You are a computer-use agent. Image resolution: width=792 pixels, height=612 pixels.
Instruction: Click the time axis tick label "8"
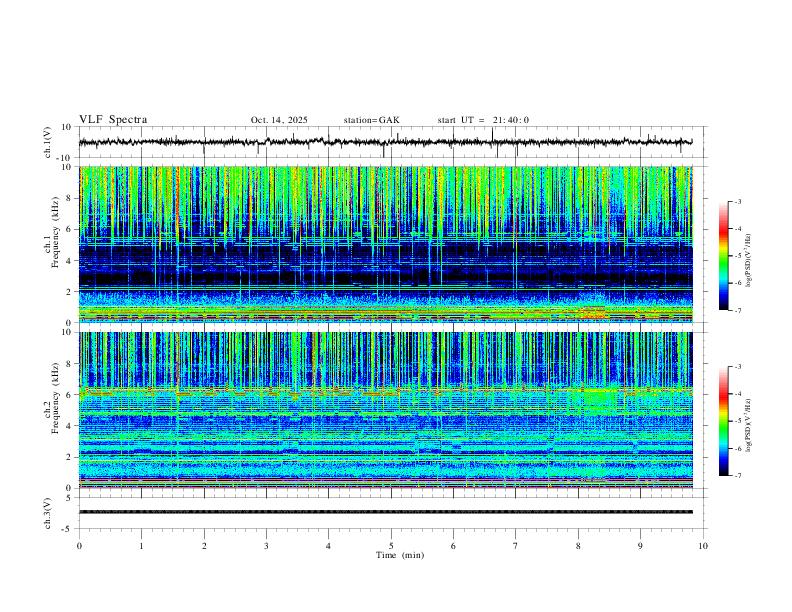tap(578, 546)
